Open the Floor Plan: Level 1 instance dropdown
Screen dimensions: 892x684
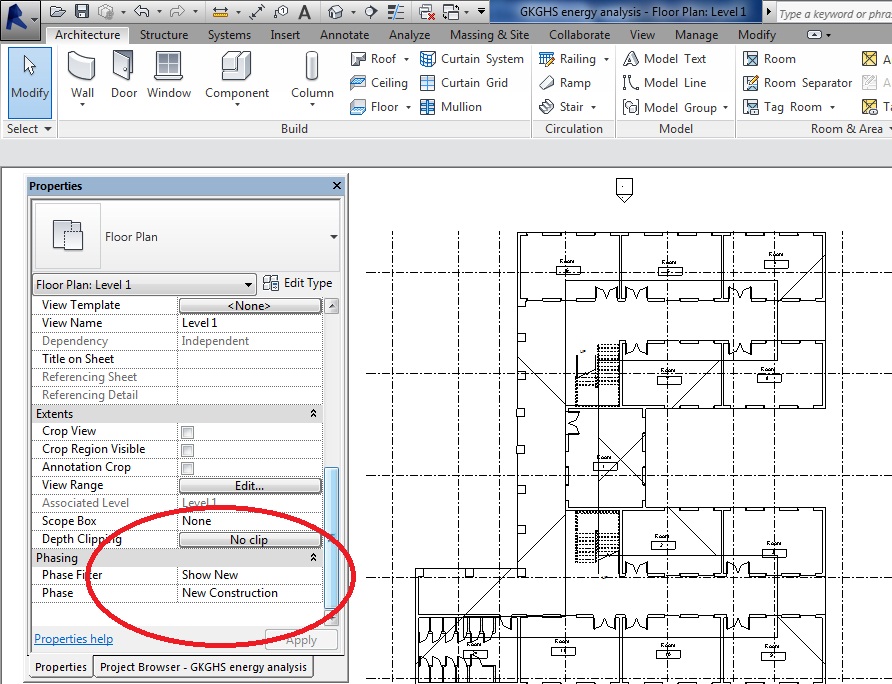[x=144, y=285]
